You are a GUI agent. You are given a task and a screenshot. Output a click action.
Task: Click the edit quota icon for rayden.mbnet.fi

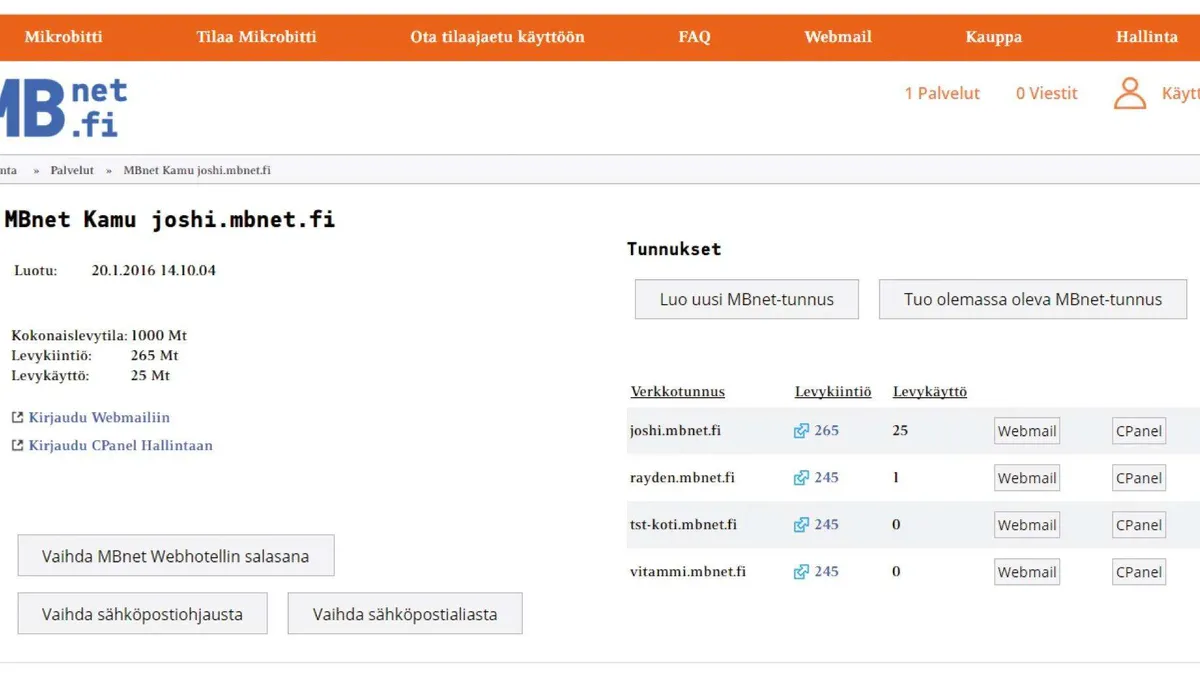pyautogui.click(x=801, y=478)
